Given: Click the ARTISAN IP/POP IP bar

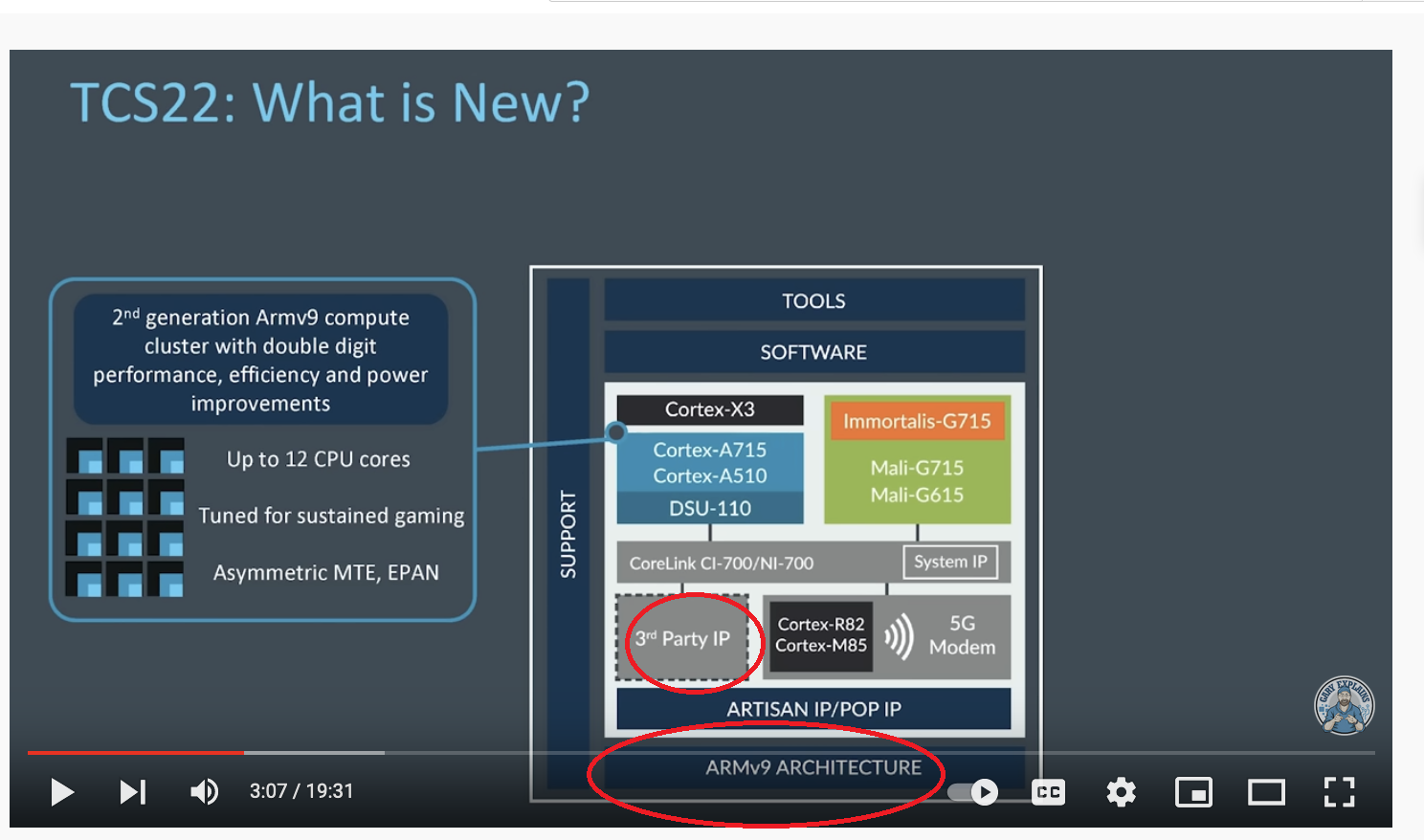Looking at the screenshot, I should click(x=813, y=709).
